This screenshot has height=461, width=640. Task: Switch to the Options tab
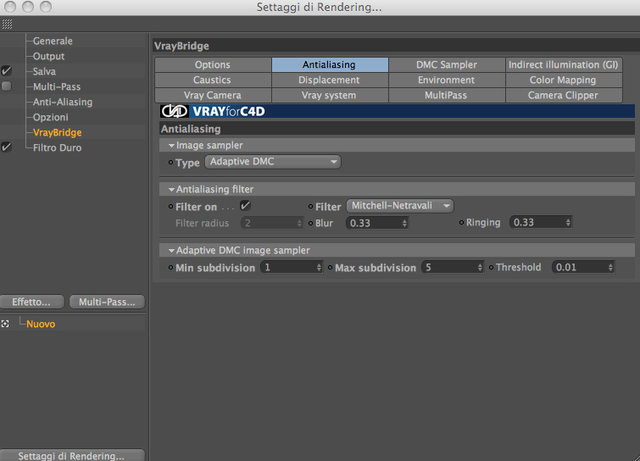[x=213, y=65]
